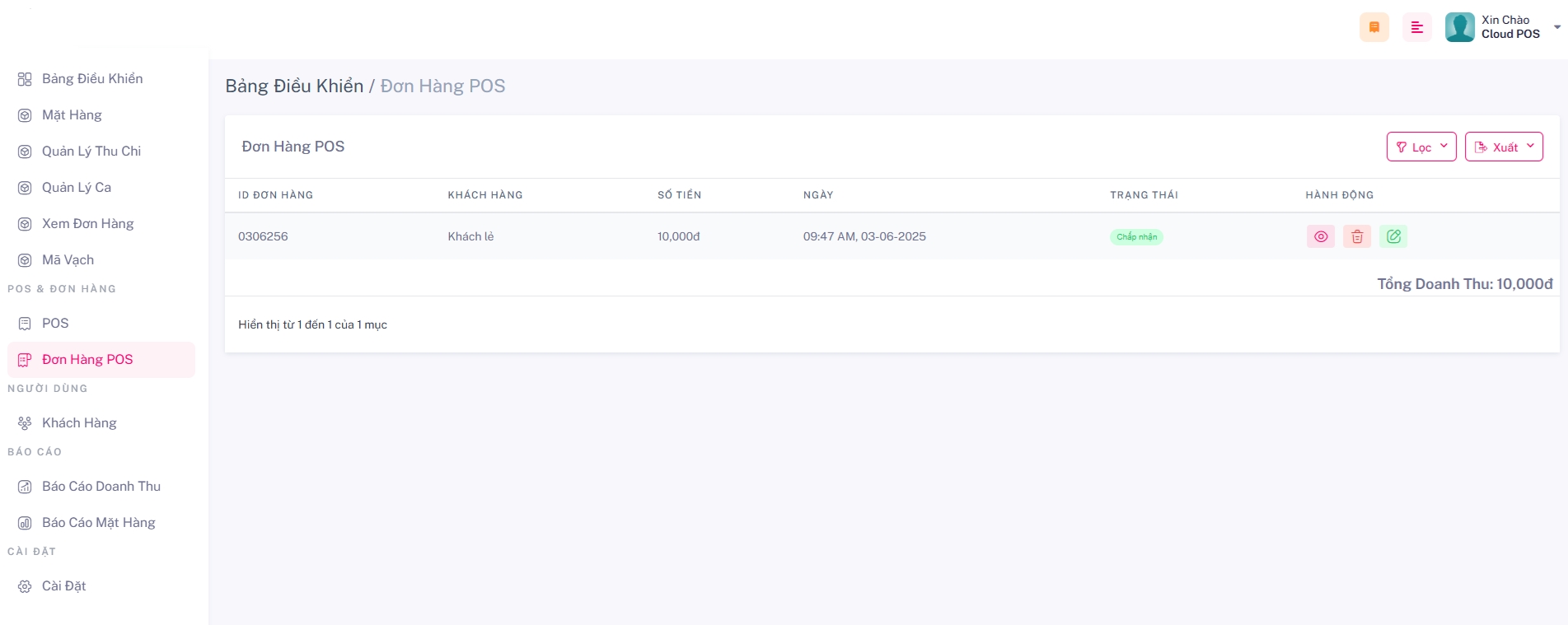Open Mặt Hàng in the sidebar

[72, 115]
